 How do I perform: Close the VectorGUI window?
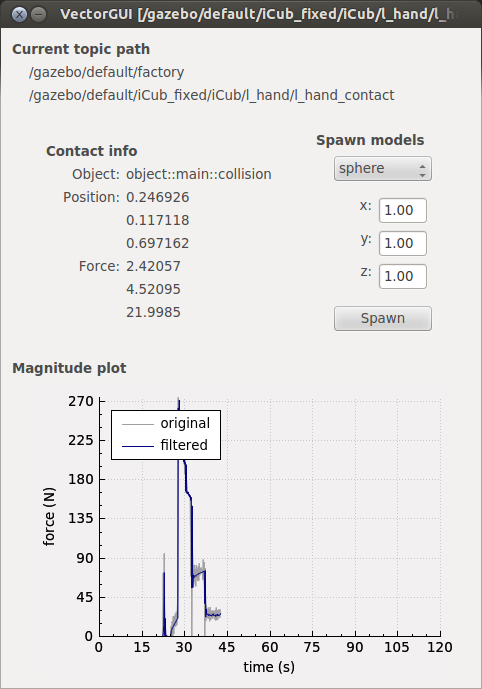(19, 15)
